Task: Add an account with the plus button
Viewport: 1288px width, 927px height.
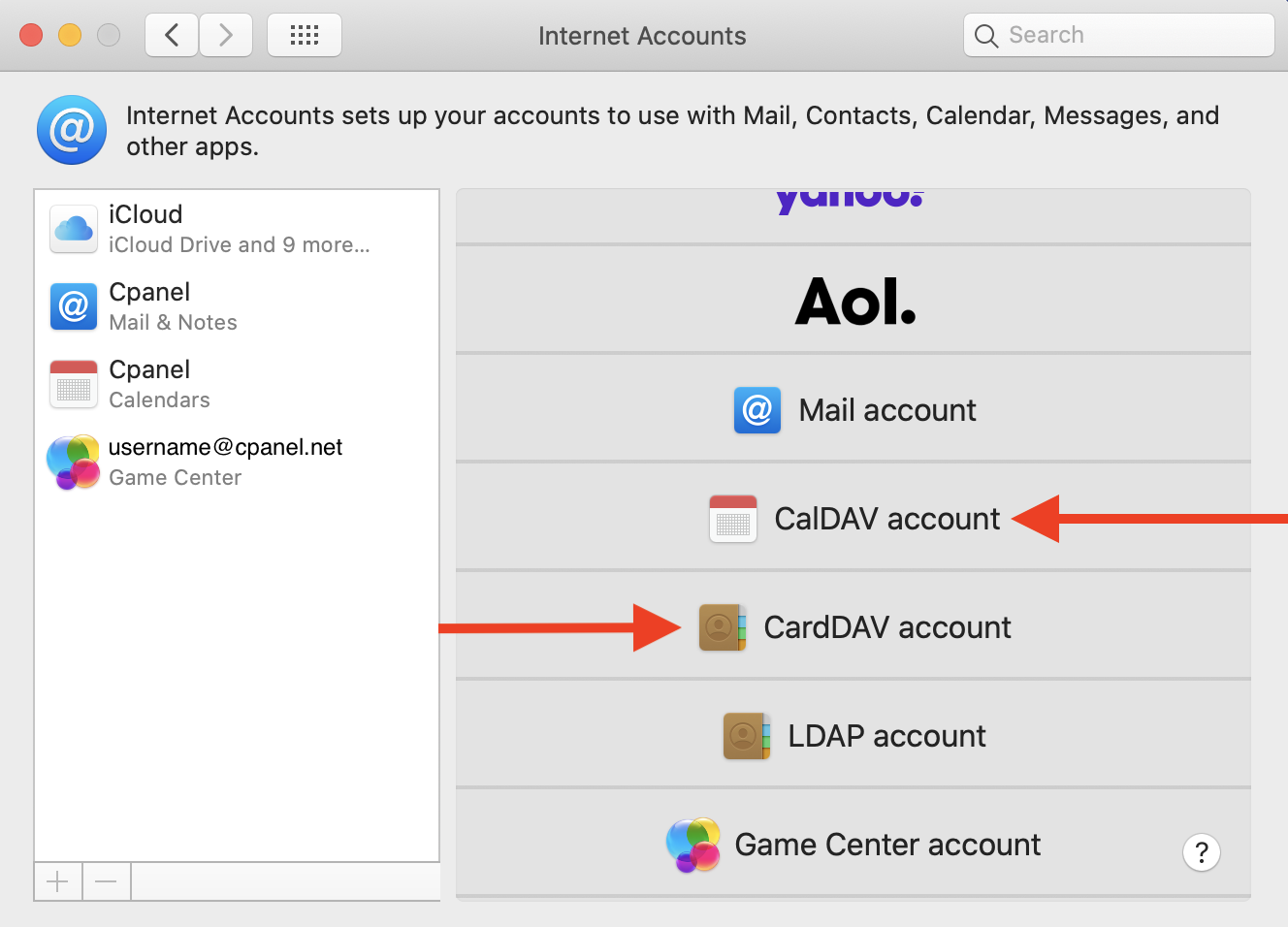Action: pyautogui.click(x=58, y=881)
